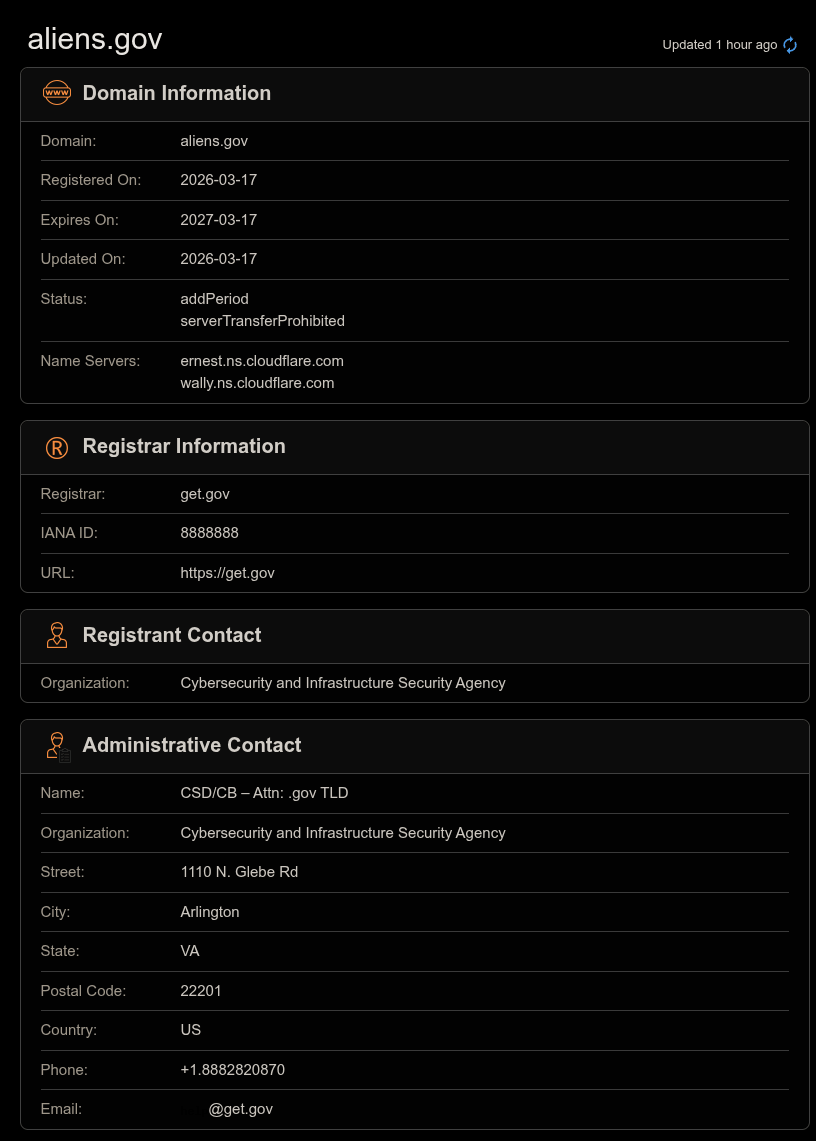Click the www globe icon for Domain Information
Image resolution: width=816 pixels, height=1141 pixels.
coord(57,93)
